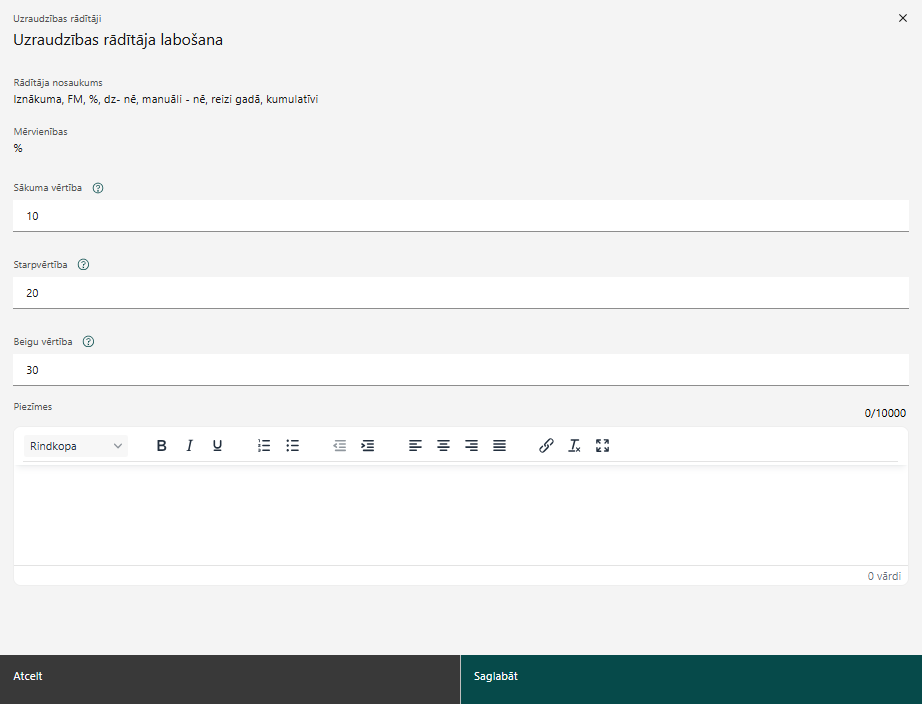This screenshot has height=704, width=922.
Task: Insert a bulleted list
Action: (292, 446)
